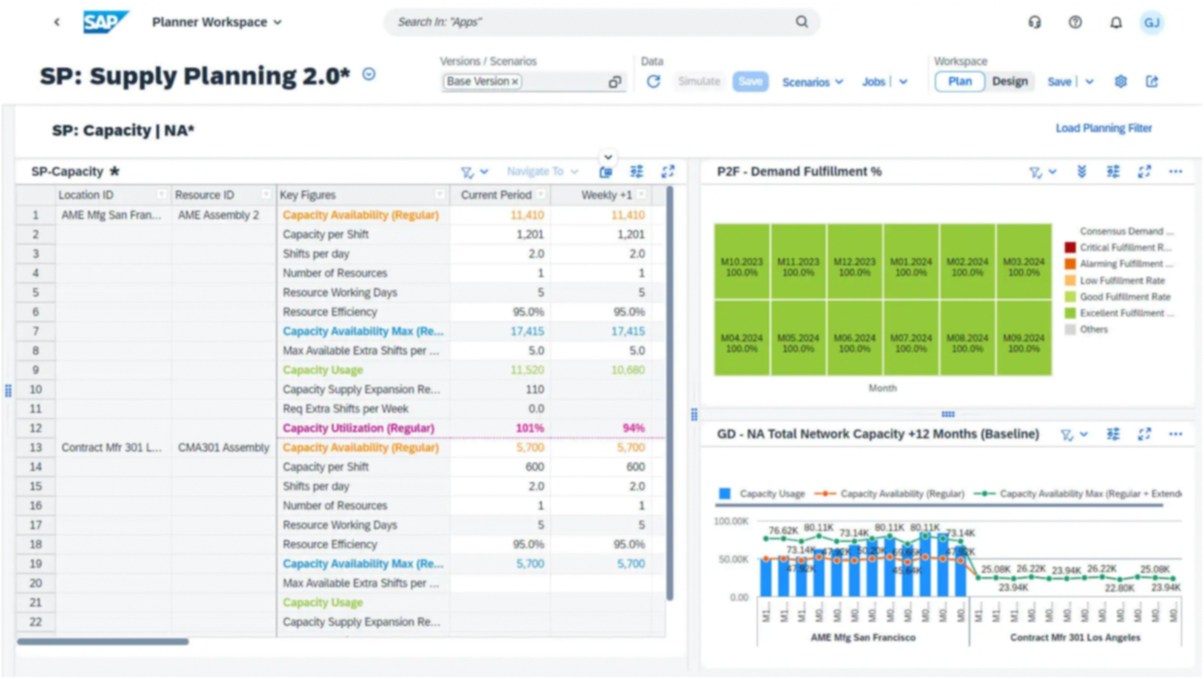Click the headset support icon
The height and width of the screenshot is (679, 1204).
click(1035, 22)
